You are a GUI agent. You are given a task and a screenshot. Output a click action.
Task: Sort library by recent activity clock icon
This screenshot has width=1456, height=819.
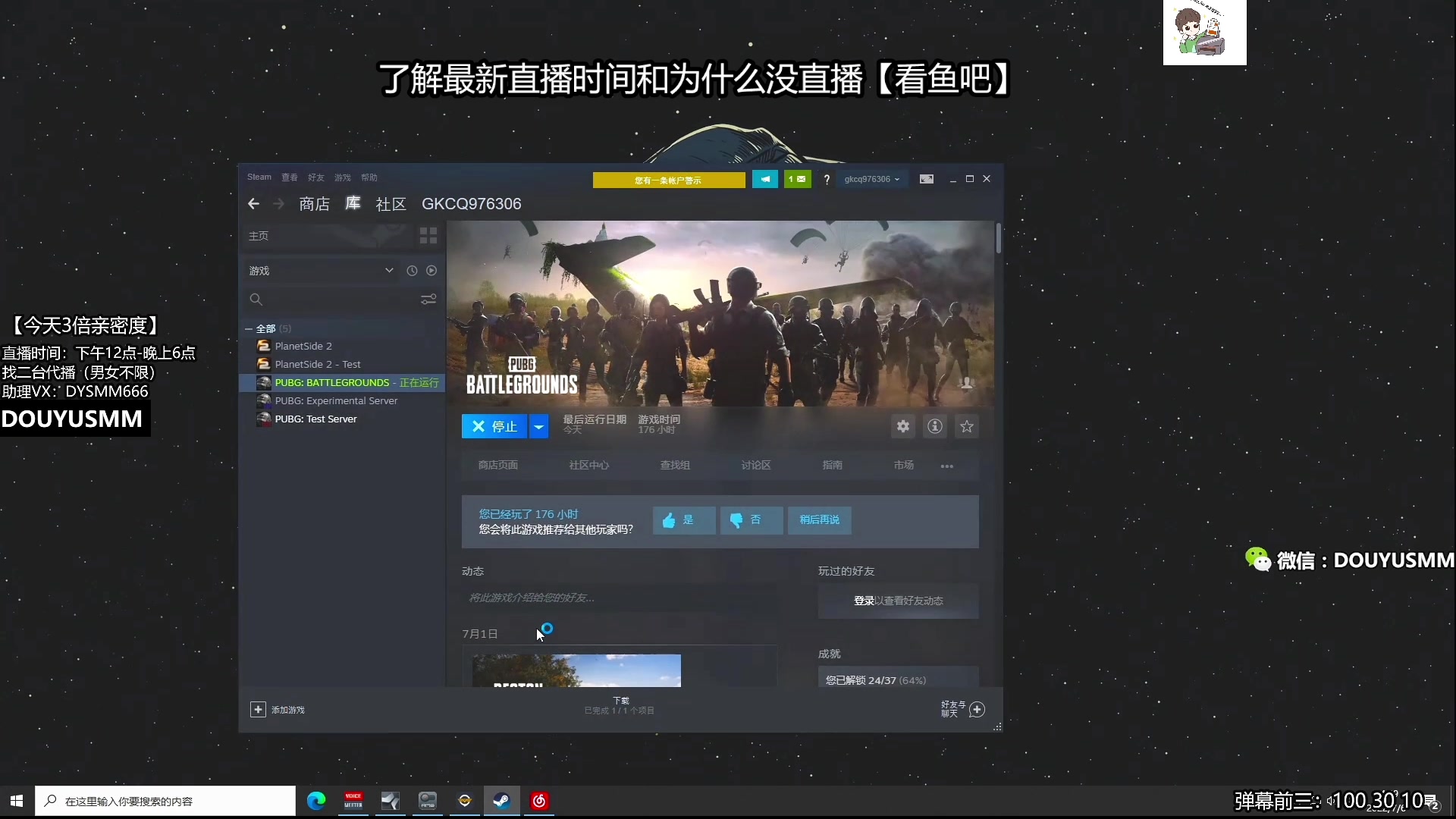tap(412, 271)
